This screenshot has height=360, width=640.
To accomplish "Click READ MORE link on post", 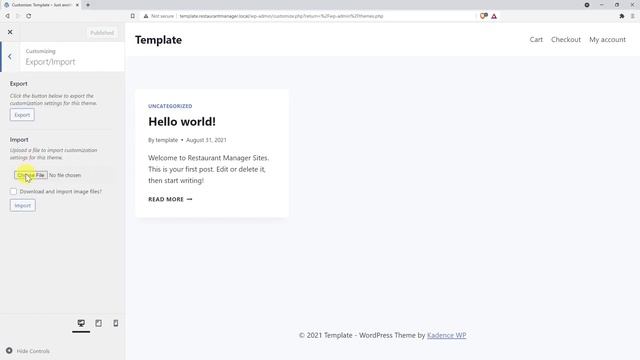I will (170, 199).
